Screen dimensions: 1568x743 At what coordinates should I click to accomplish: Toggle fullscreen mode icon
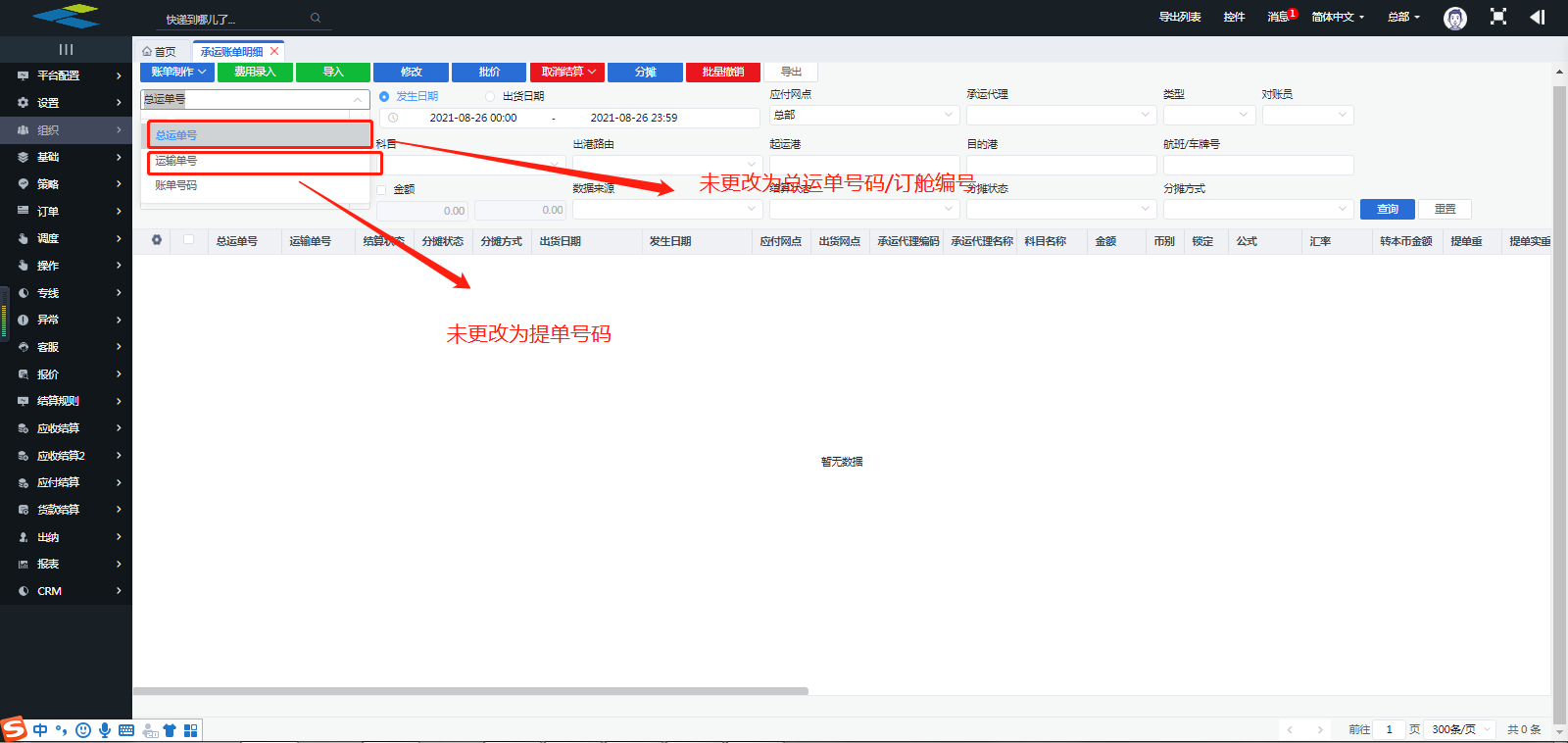[x=1498, y=17]
